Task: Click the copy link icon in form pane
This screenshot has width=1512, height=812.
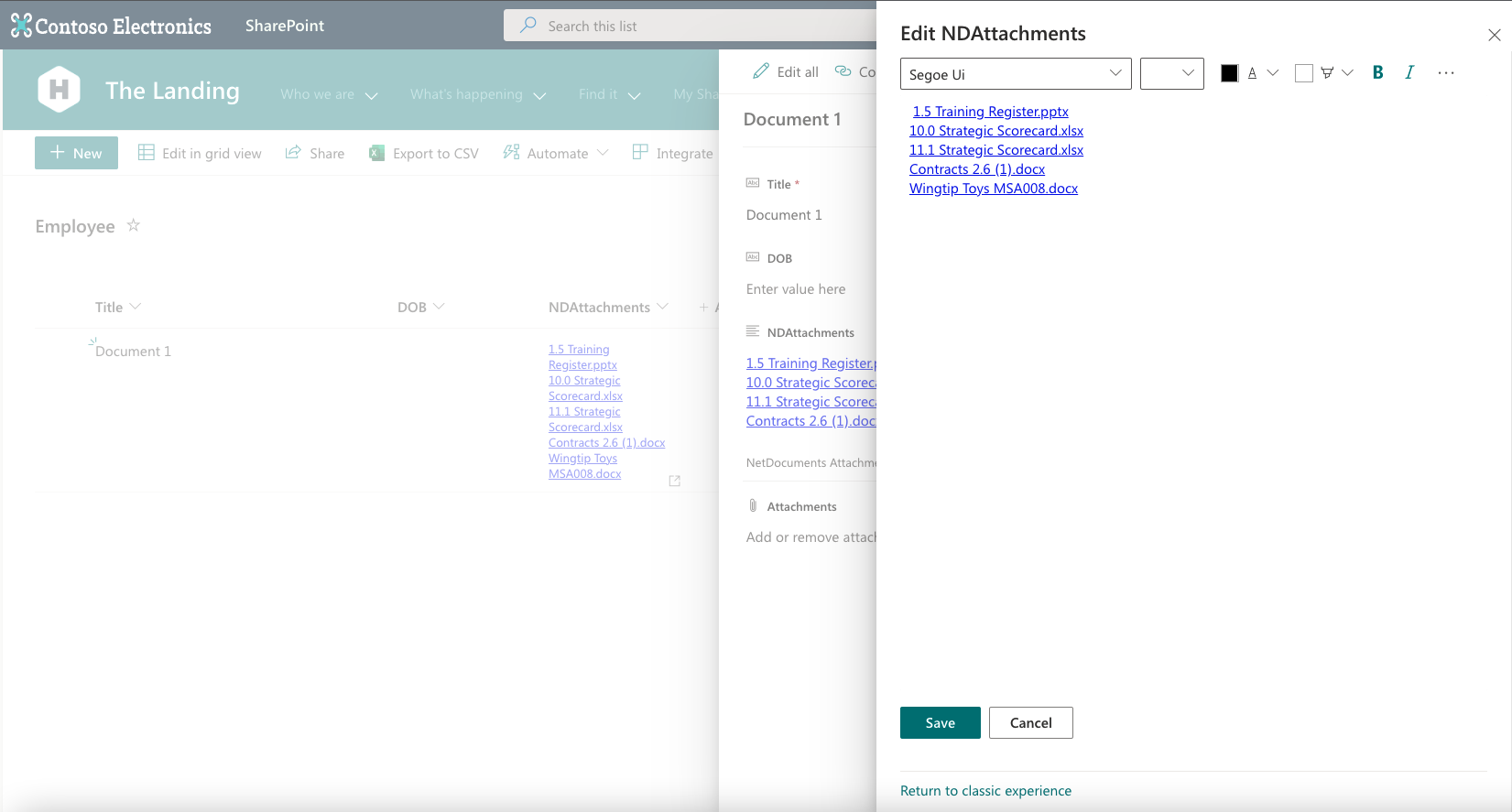Action: (x=843, y=70)
